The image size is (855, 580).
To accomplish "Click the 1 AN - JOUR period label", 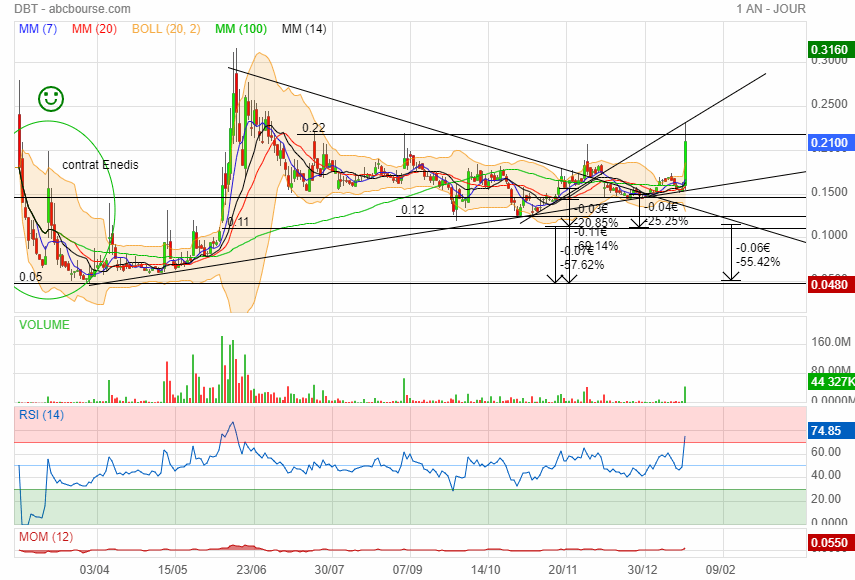I will (x=770, y=9).
